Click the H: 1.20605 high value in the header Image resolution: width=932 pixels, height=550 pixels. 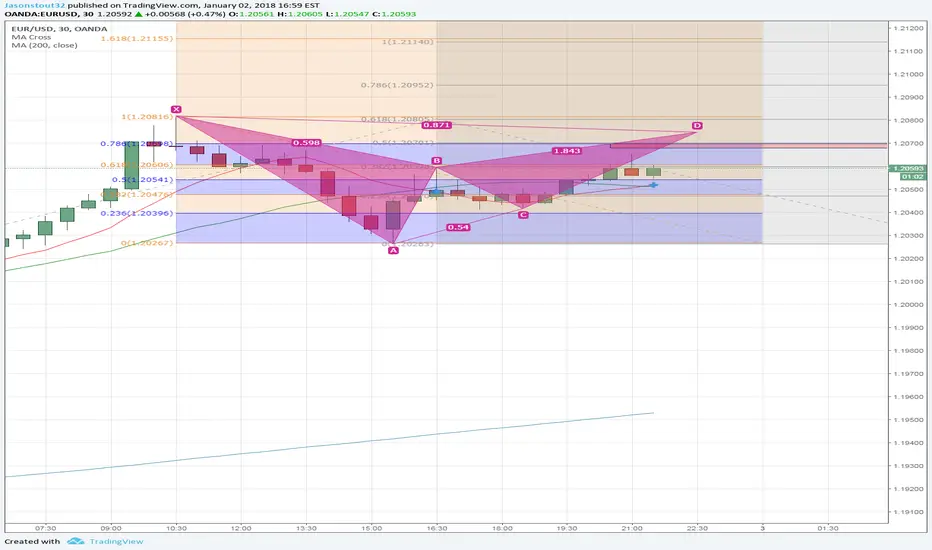pos(300,14)
